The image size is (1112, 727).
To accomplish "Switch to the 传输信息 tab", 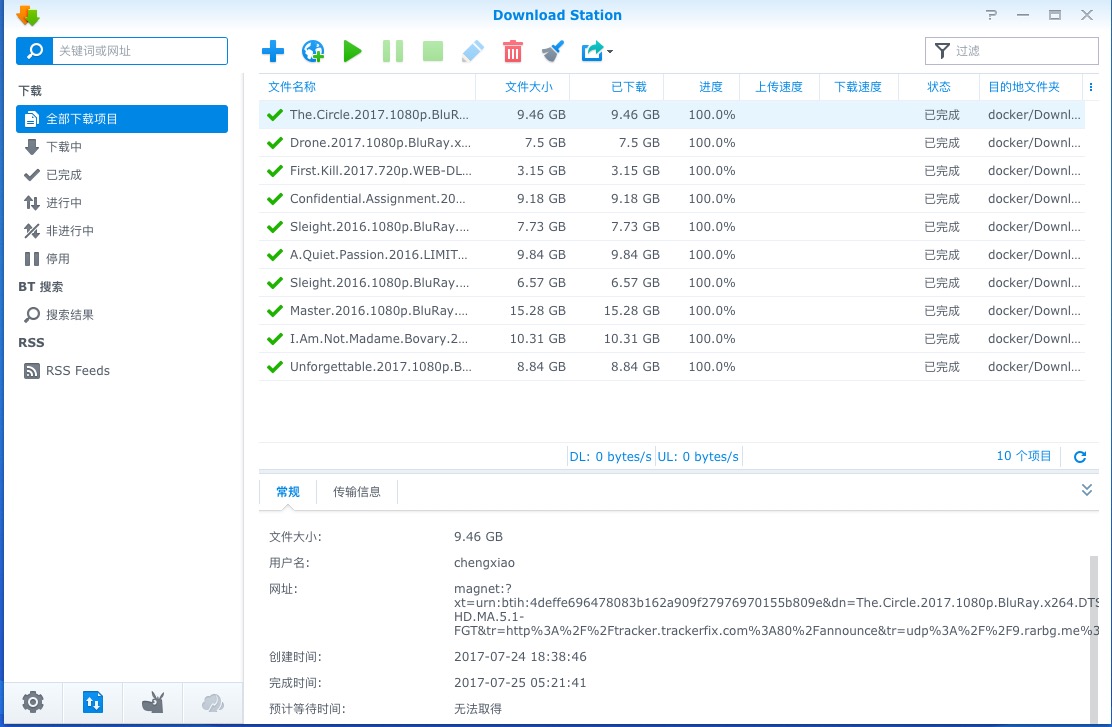I will [x=357, y=492].
